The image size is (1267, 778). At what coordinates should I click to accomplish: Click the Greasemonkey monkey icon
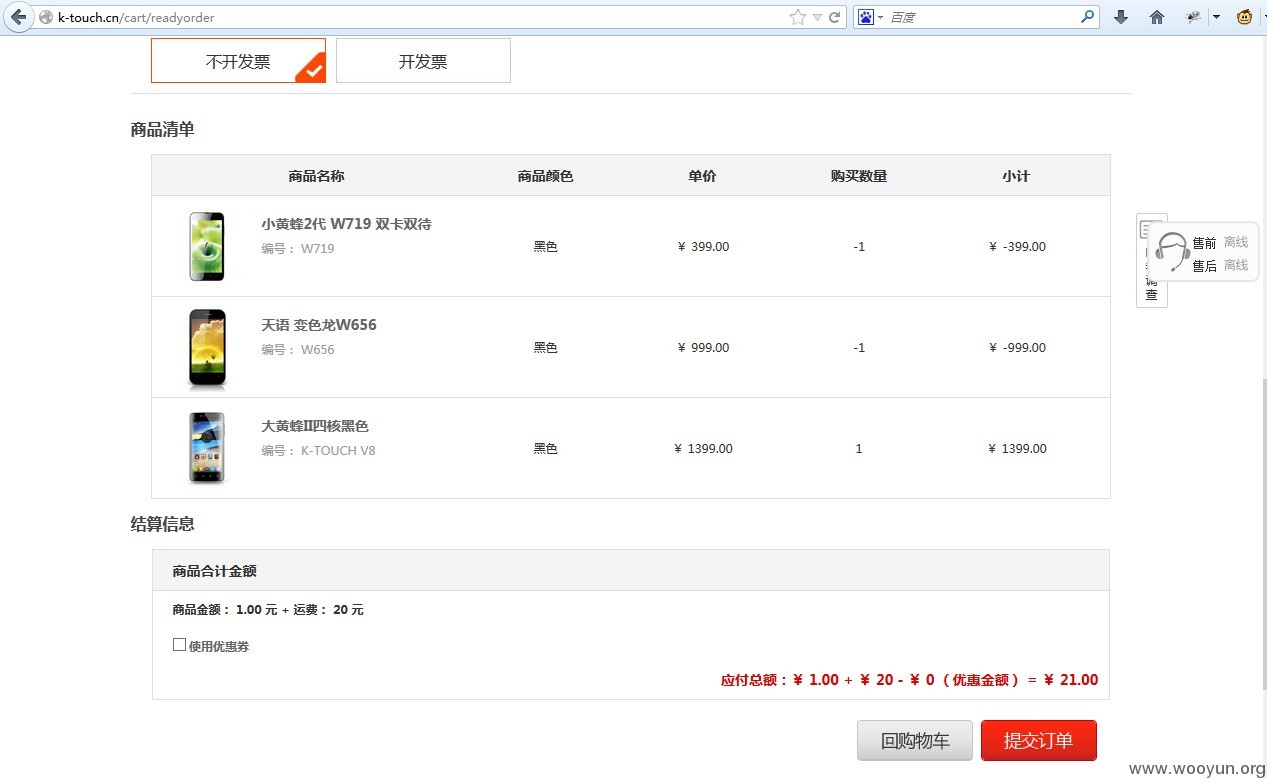(x=1245, y=17)
